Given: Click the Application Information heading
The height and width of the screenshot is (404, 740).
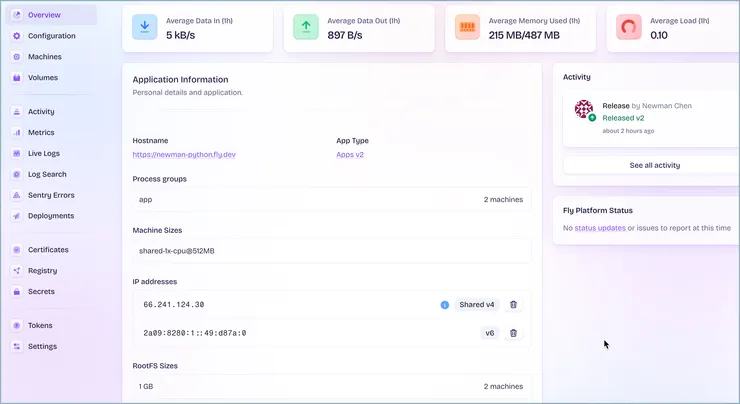Looking at the screenshot, I should tap(180, 80).
